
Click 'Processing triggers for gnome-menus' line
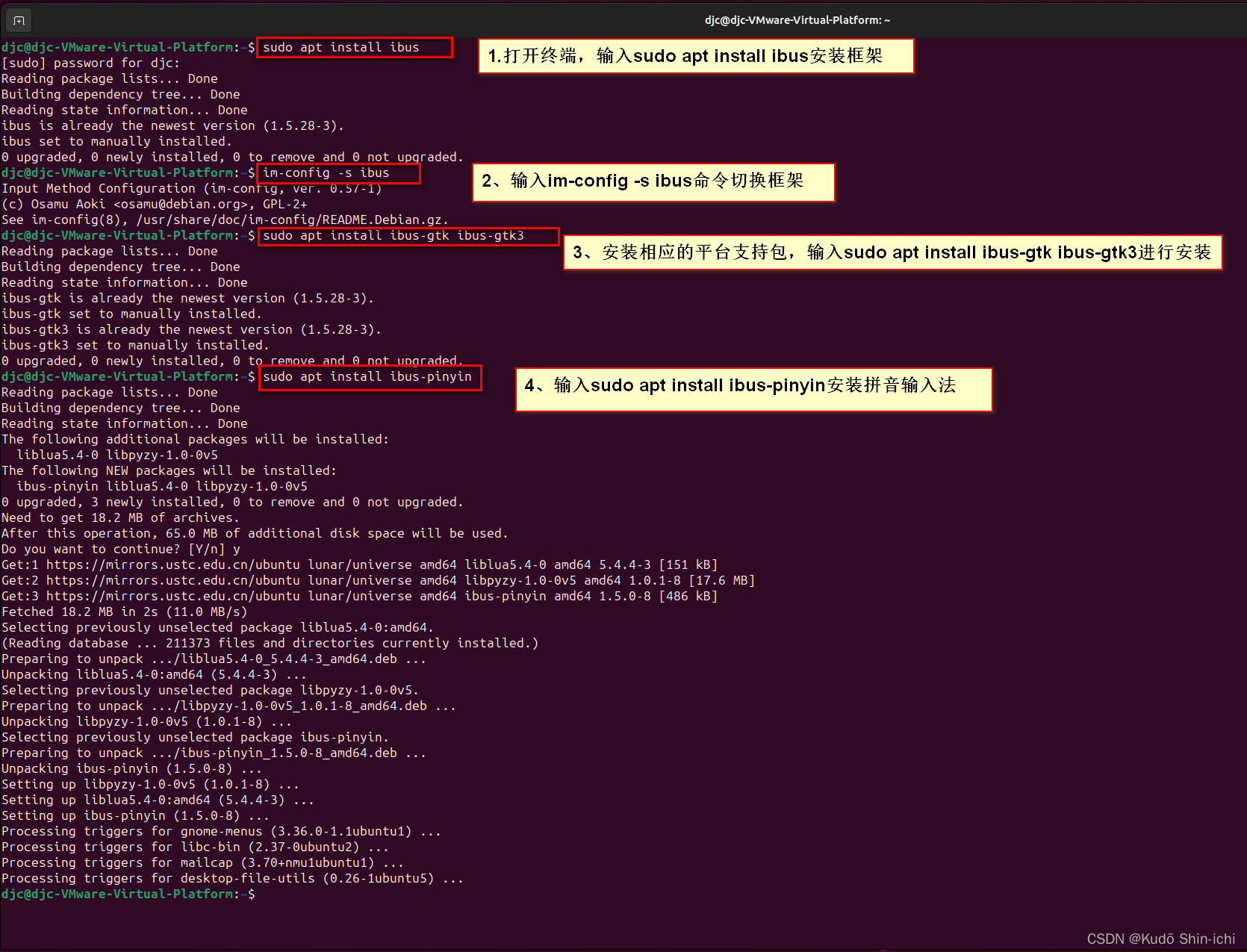(221, 831)
